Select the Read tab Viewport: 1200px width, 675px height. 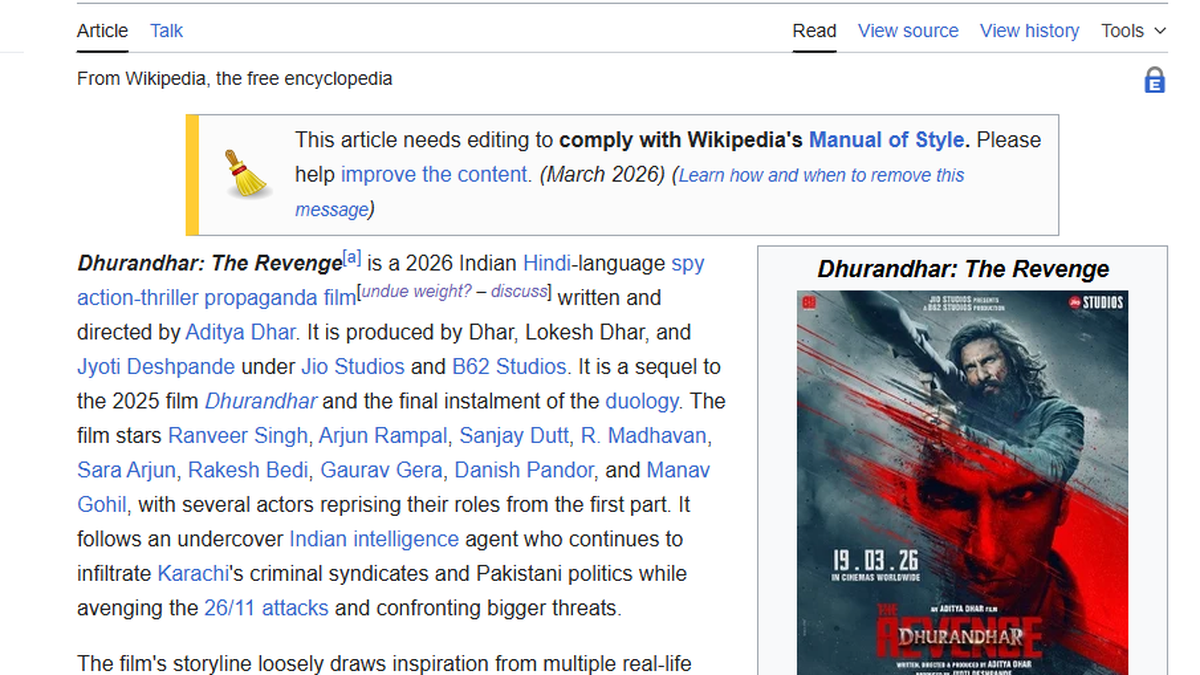coord(814,31)
